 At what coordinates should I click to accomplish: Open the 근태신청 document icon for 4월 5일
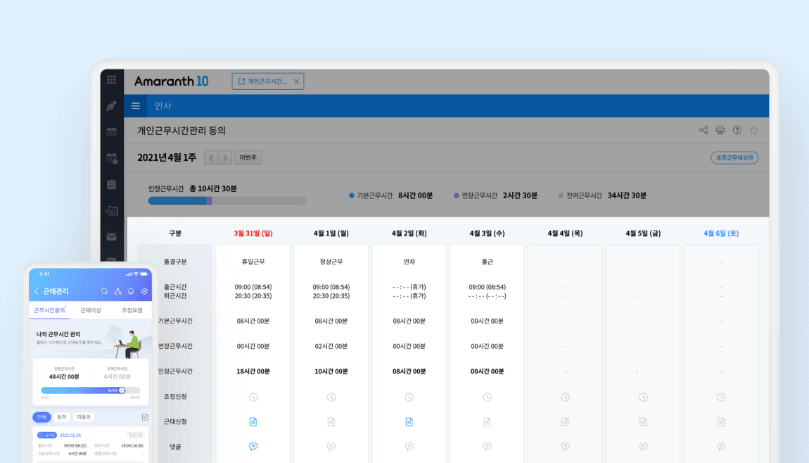pos(643,422)
